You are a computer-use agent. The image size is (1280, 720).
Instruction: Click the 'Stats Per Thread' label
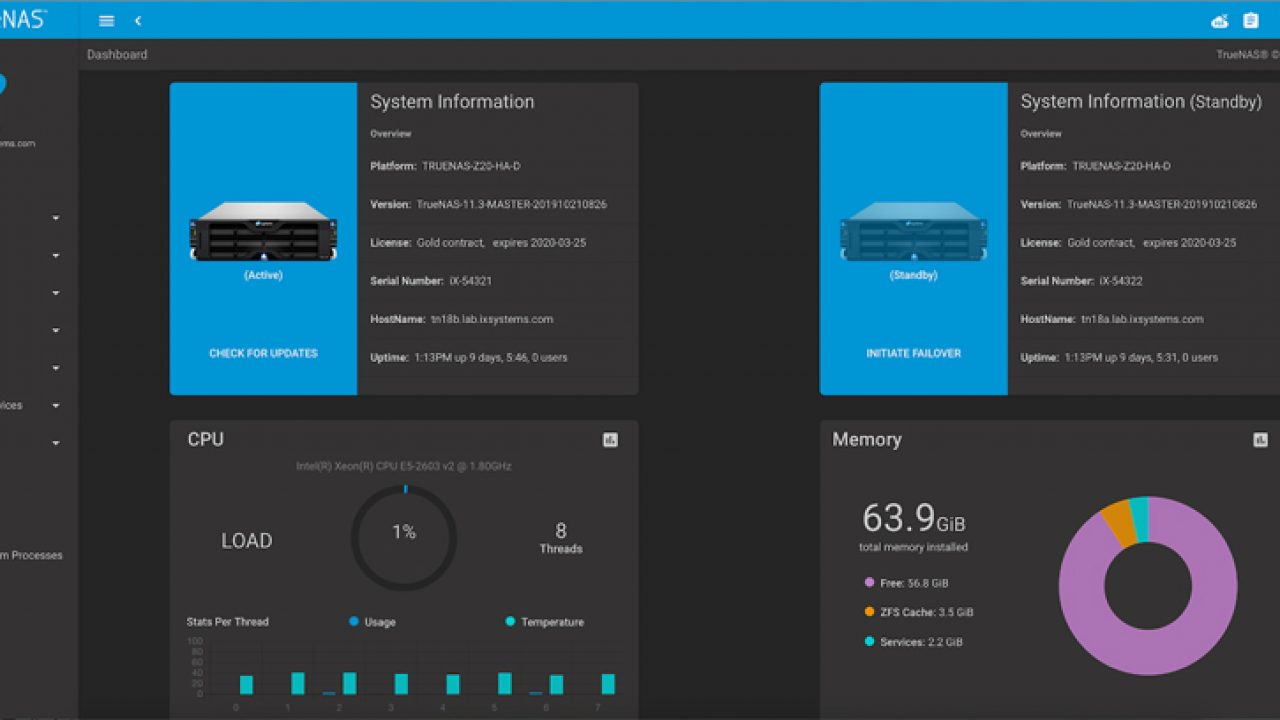(x=227, y=622)
